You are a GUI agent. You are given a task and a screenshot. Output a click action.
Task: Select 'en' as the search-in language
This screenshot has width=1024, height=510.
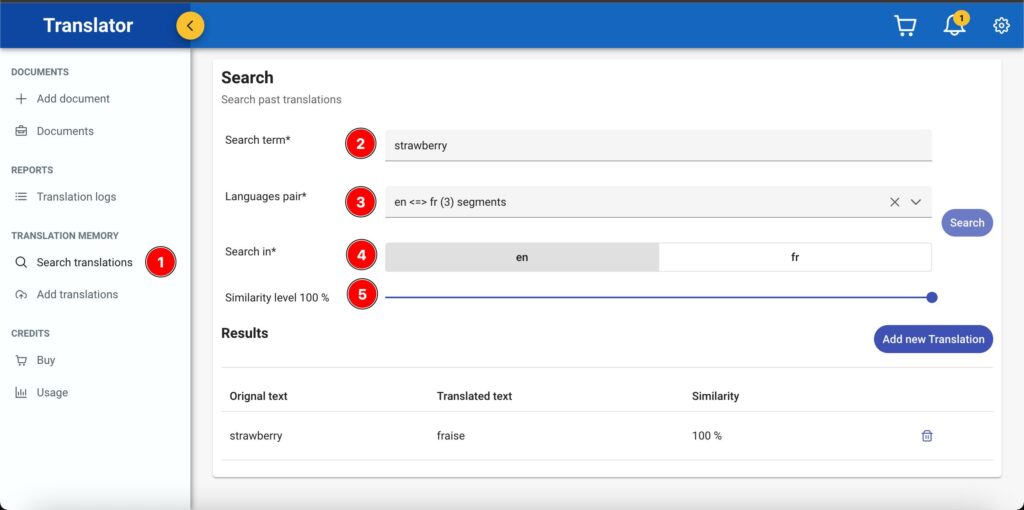[522, 257]
